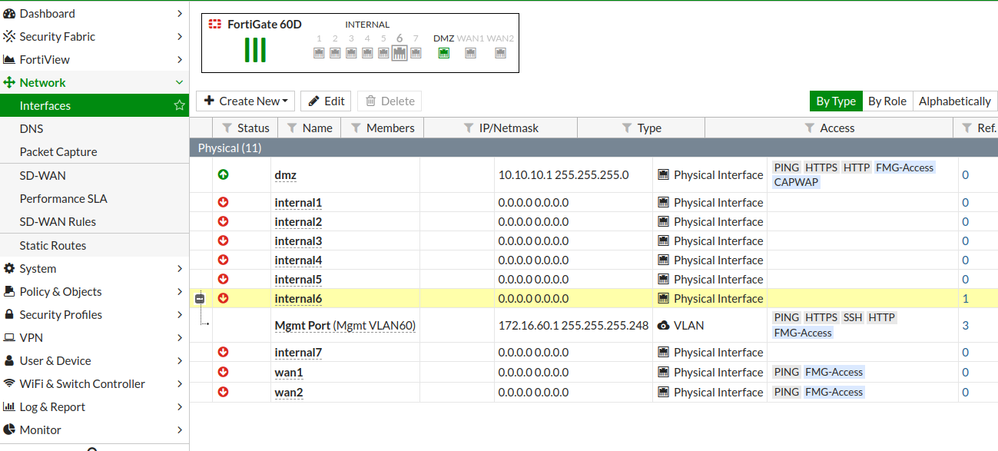Image resolution: width=998 pixels, height=451 pixels.
Task: Click the VPN laptop icon
Action: tap(9, 338)
